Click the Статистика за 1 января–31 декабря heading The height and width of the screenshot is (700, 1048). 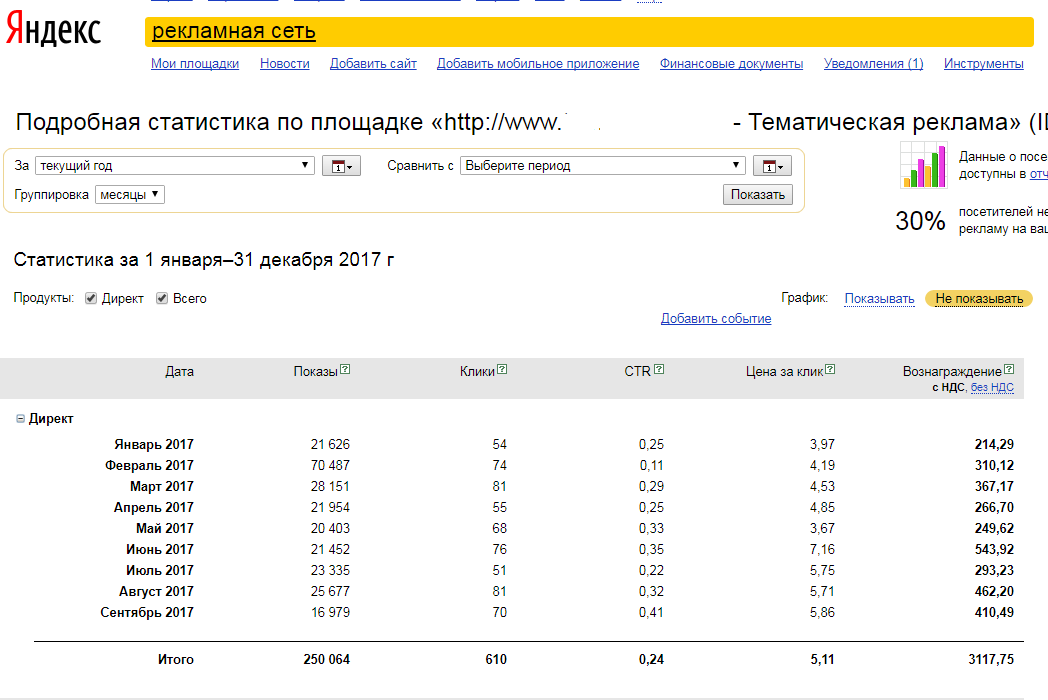[x=204, y=259]
